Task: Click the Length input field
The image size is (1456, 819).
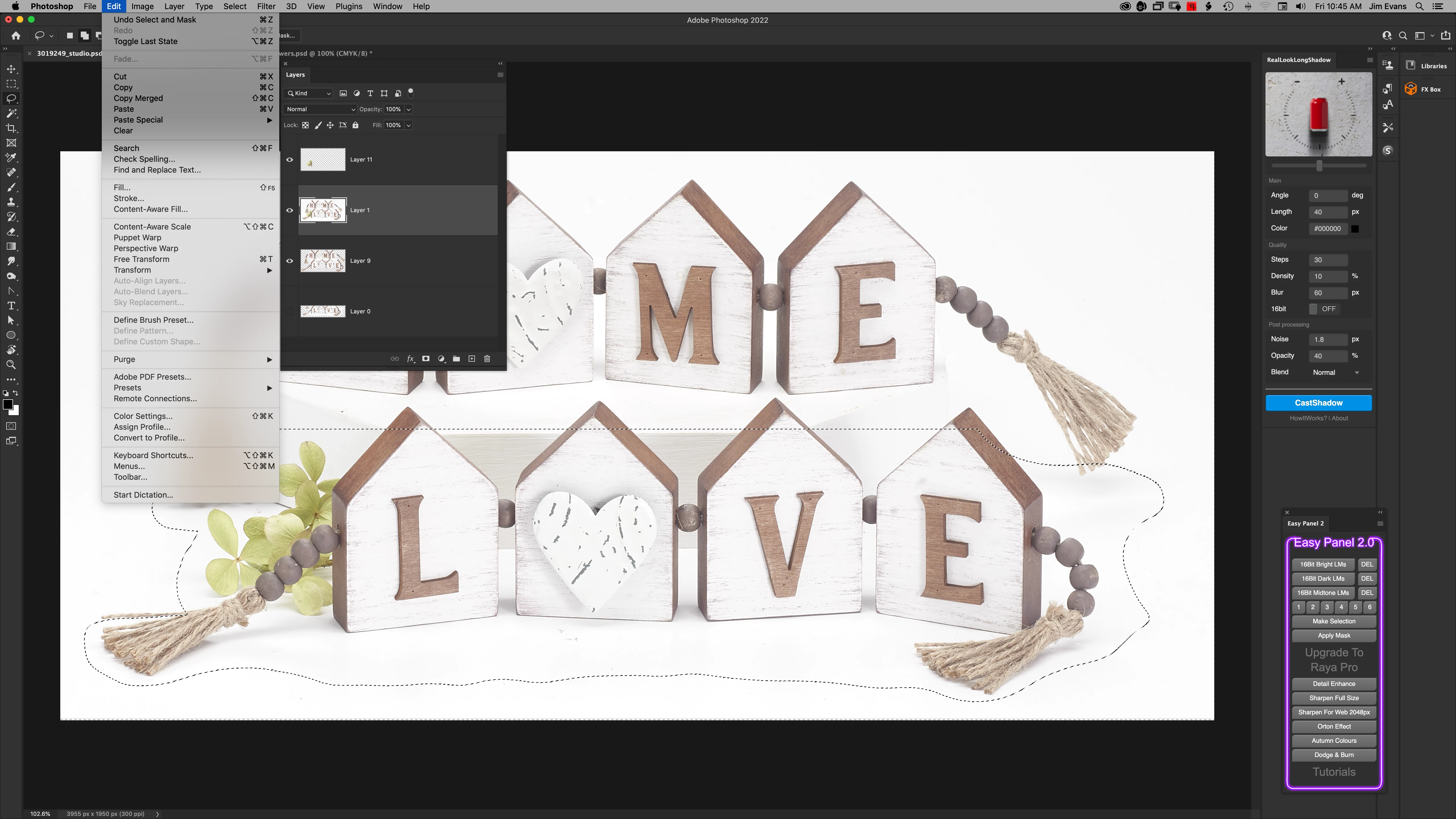Action: point(1328,212)
